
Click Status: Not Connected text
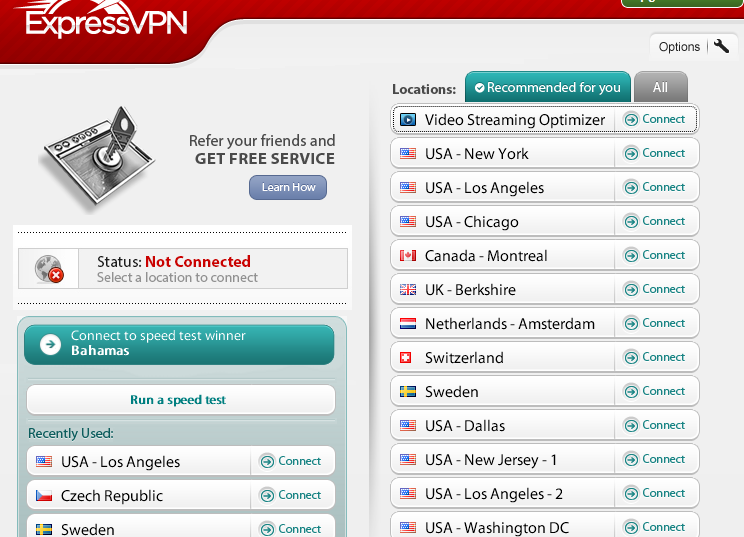tap(174, 261)
